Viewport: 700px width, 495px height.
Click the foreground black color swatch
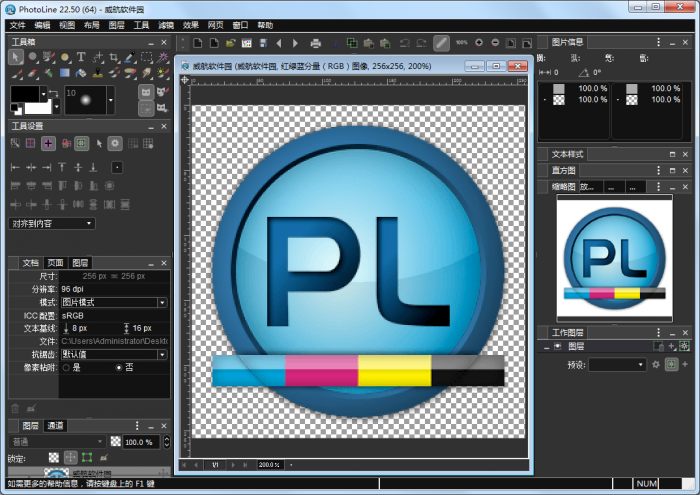(25, 94)
